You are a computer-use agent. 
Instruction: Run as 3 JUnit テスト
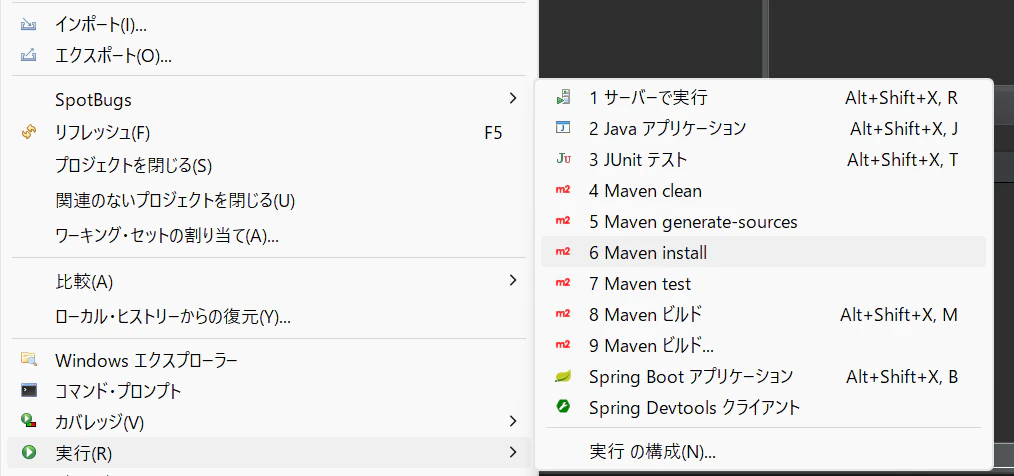(764, 159)
